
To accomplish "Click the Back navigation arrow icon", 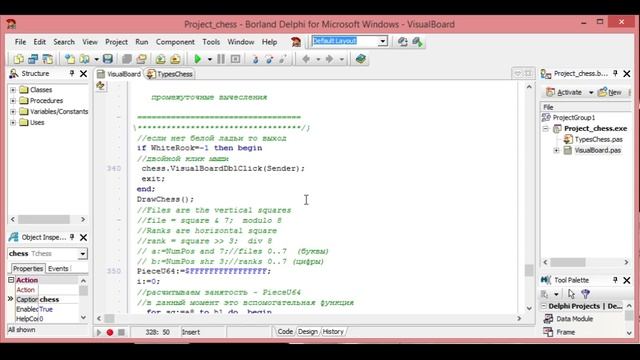I will (x=306, y=59).
